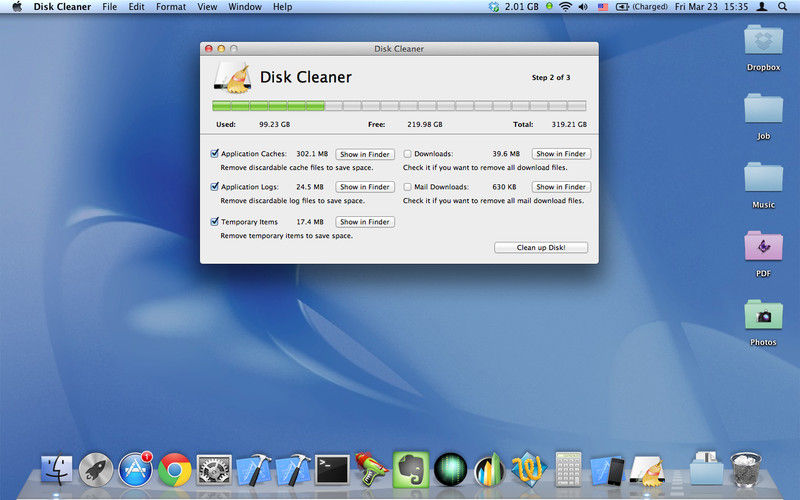Launch Evernote elephant icon in the dock
Screen dimensions: 800x500
tap(411, 469)
